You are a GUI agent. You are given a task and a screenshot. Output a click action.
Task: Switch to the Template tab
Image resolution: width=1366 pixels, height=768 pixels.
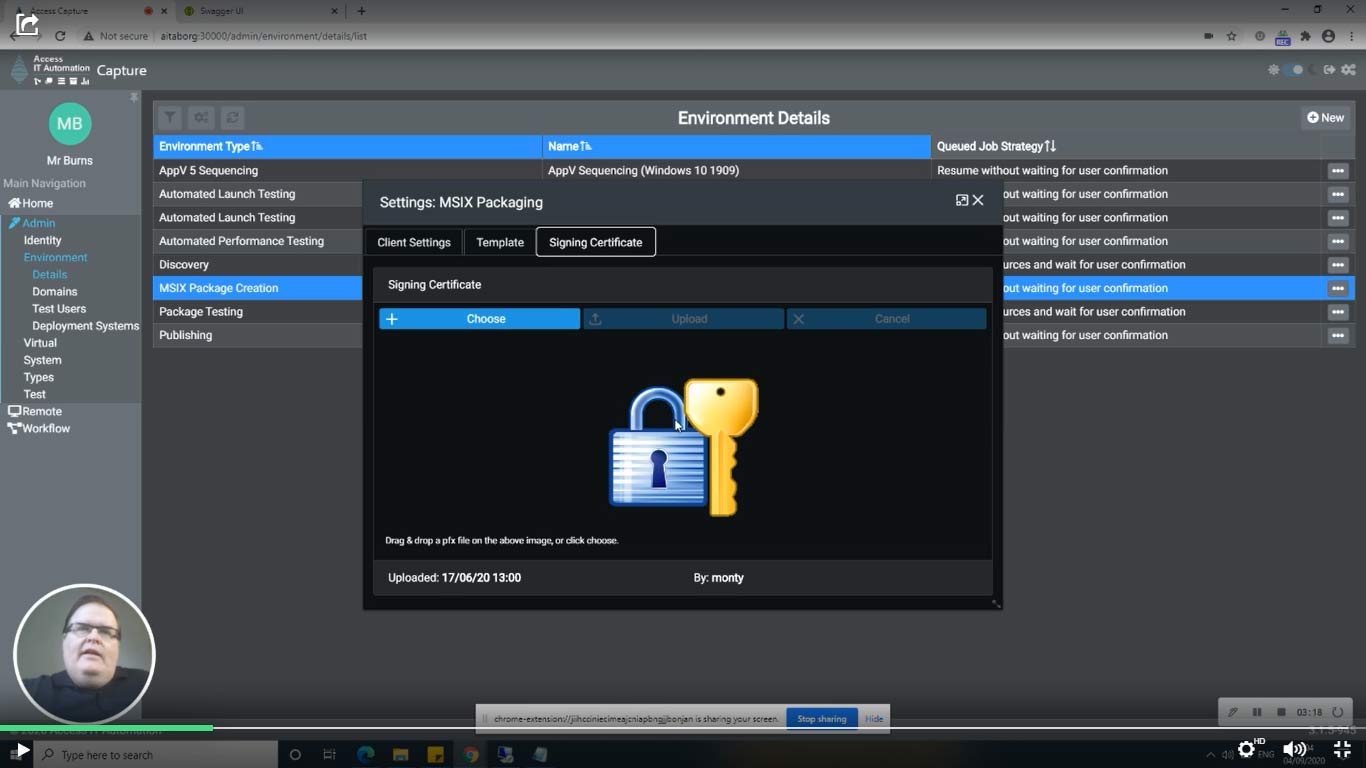499,242
